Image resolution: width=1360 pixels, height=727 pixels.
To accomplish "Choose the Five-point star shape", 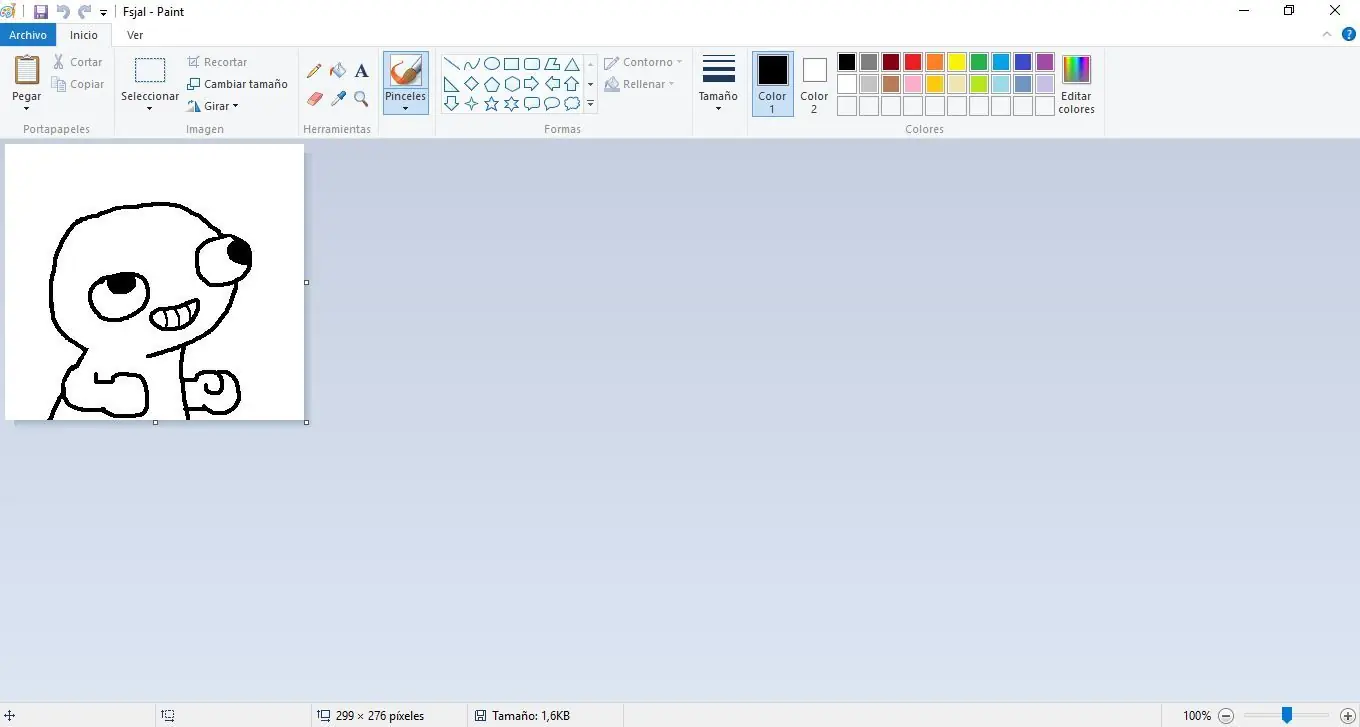I will click(492, 104).
